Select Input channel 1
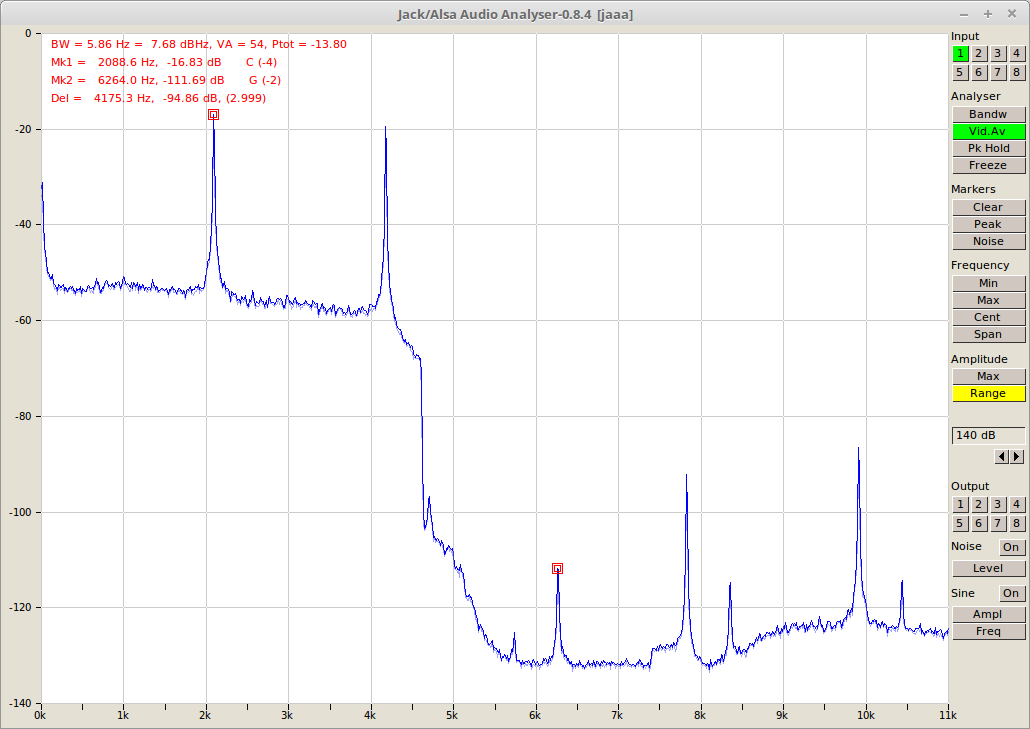Viewport: 1030px width, 729px height. tap(960, 54)
